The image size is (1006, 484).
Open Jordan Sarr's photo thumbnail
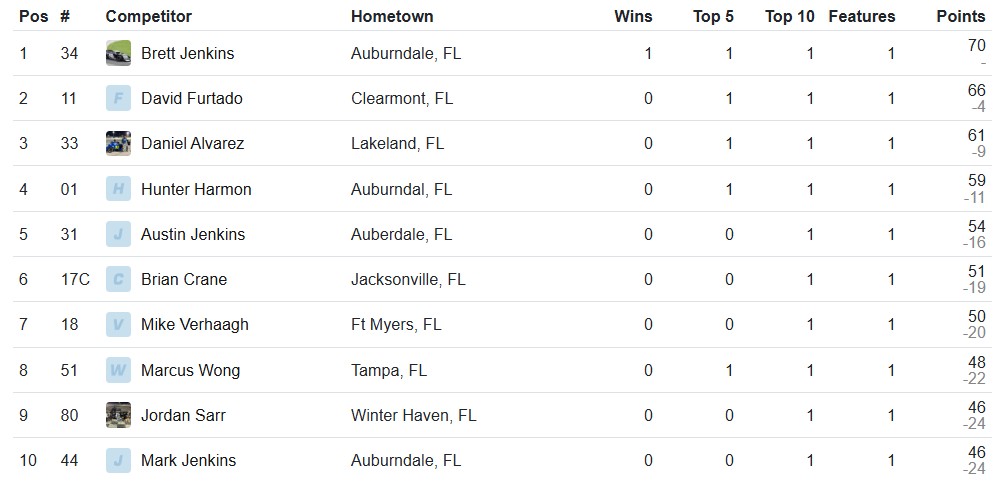118,415
